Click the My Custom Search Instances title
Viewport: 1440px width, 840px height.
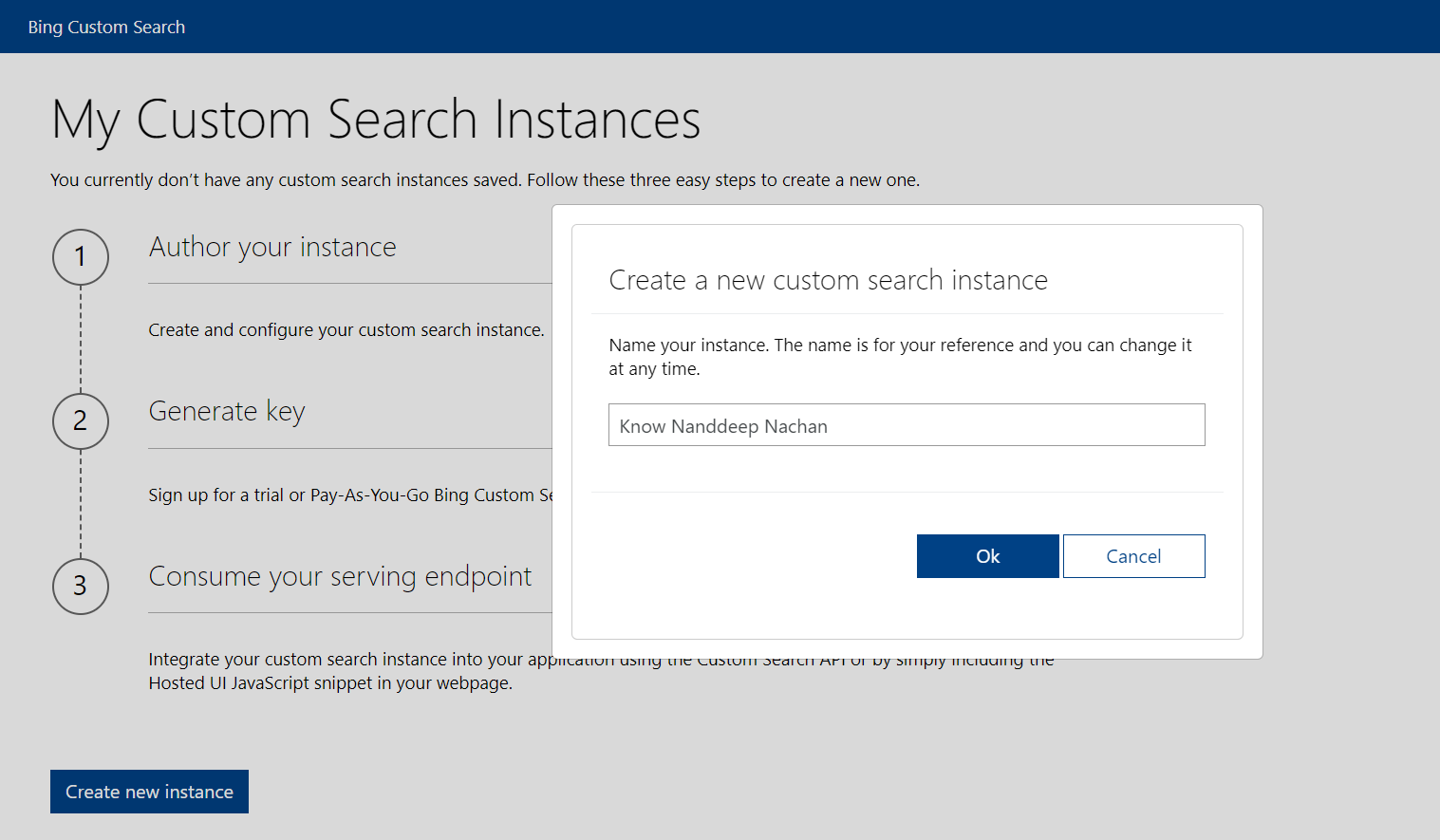(376, 121)
